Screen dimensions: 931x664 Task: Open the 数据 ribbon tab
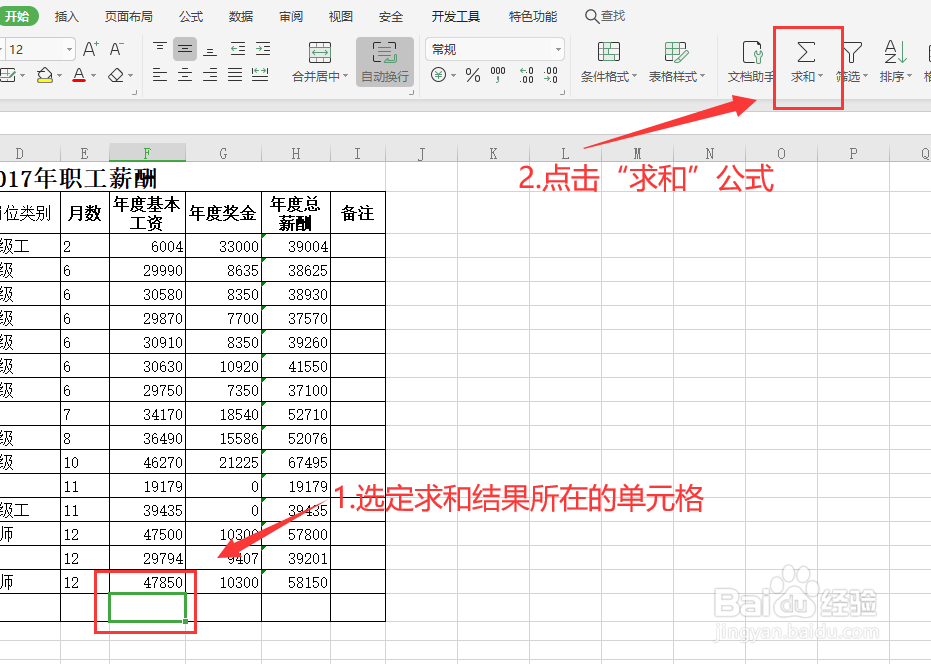click(239, 15)
